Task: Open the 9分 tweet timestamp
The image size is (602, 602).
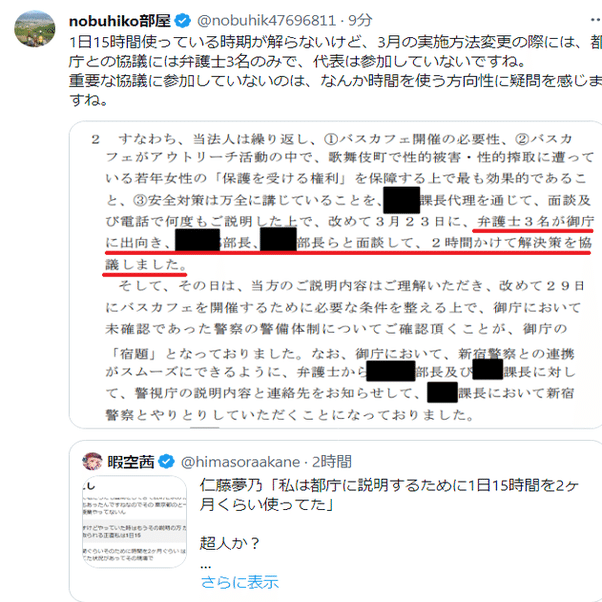Action: click(x=360, y=21)
